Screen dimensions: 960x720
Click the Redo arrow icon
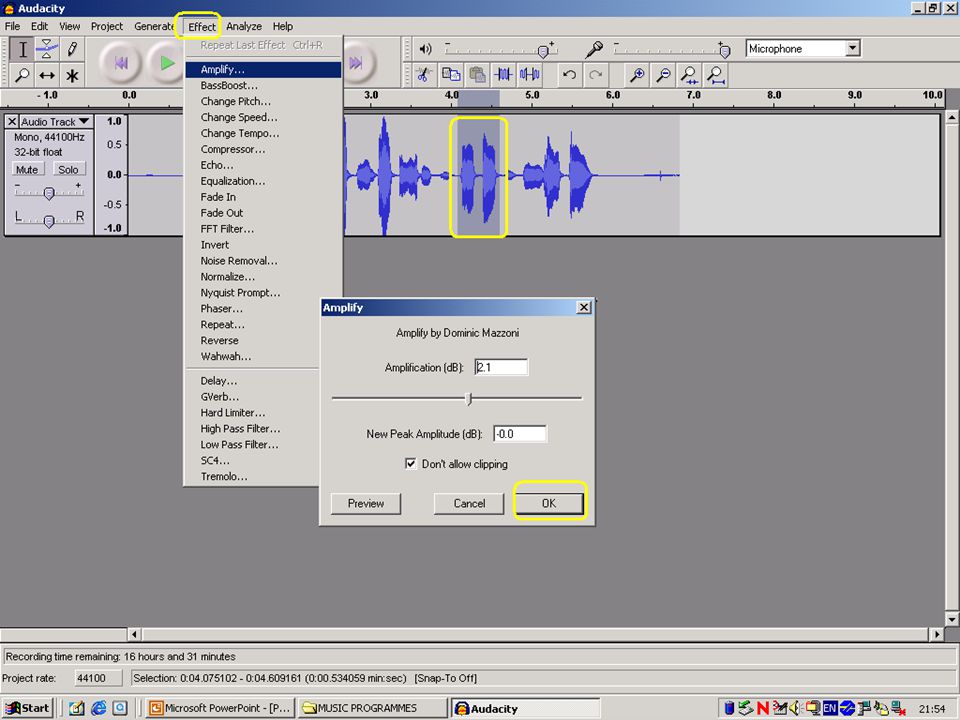click(x=595, y=75)
